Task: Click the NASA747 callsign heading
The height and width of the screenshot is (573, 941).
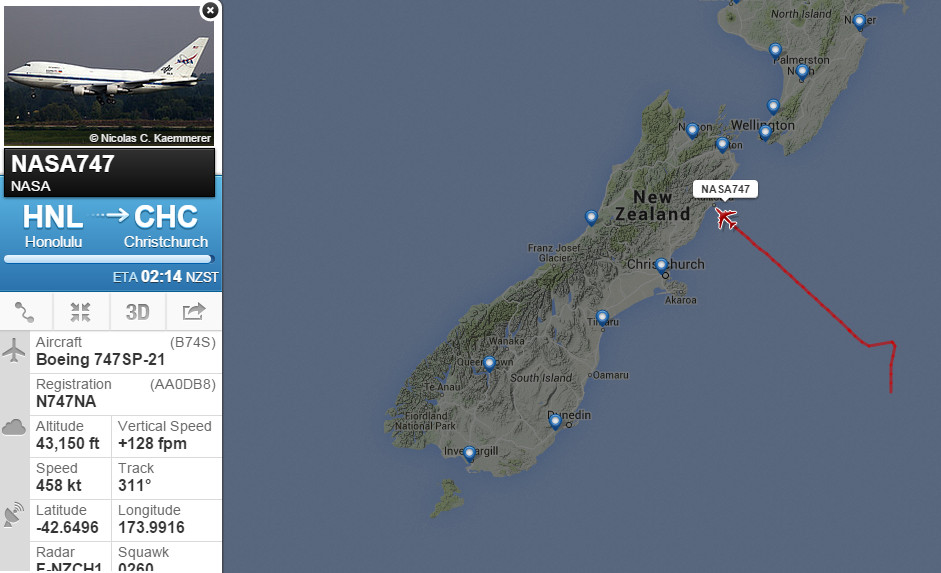Action: (62, 164)
